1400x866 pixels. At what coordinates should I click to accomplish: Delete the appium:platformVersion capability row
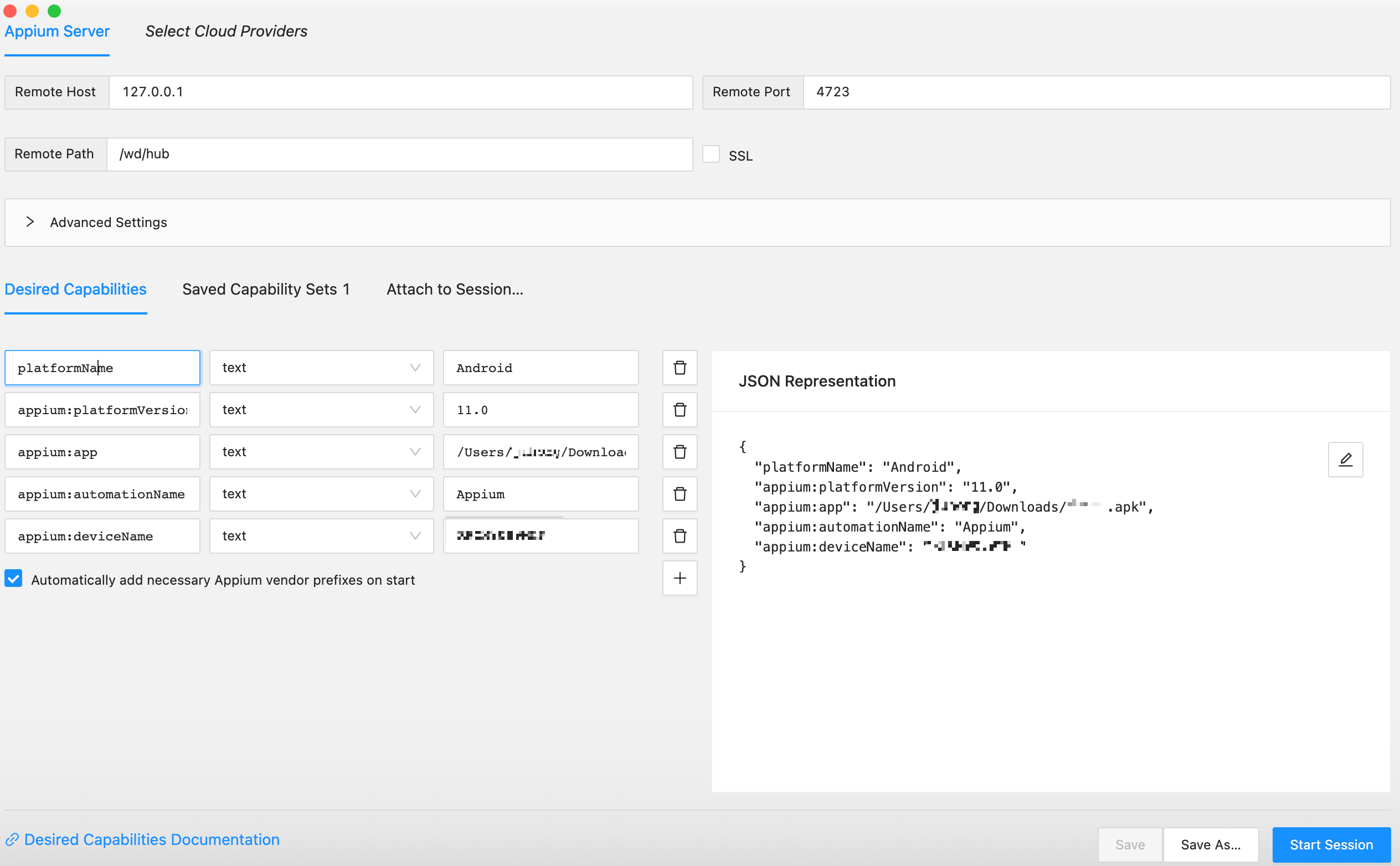(x=680, y=410)
